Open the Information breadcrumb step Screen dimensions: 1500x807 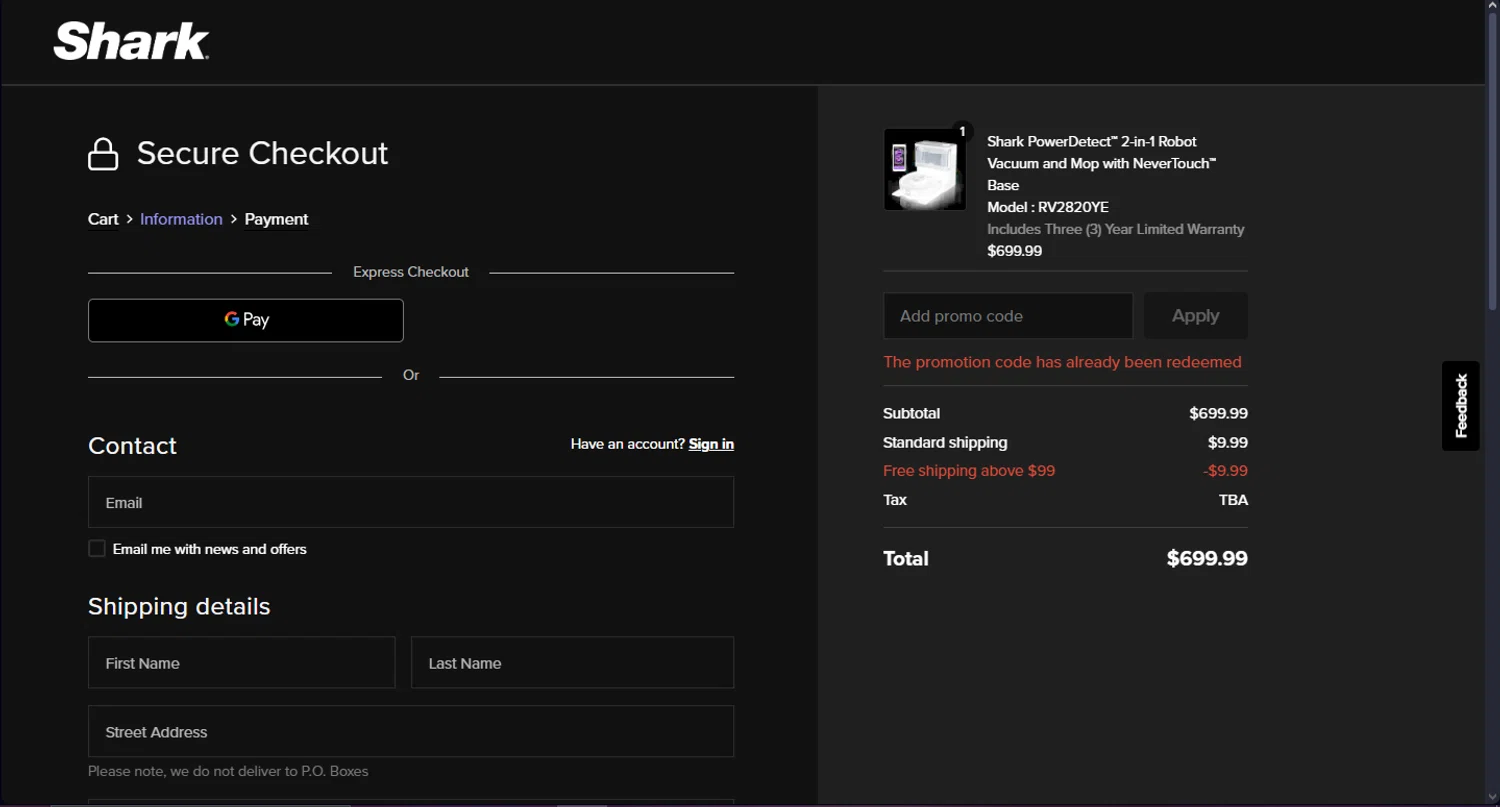click(181, 219)
